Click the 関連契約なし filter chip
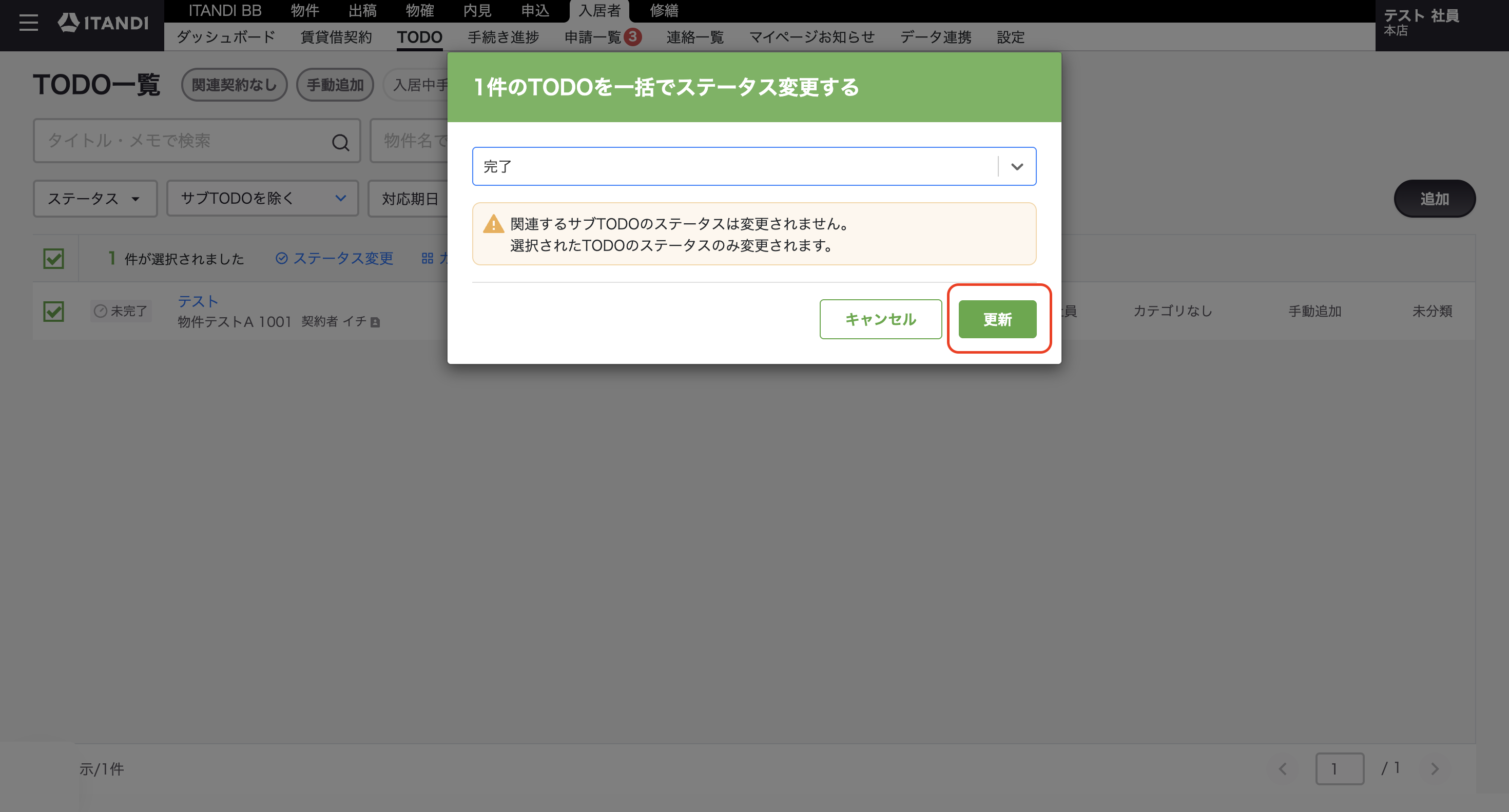1509x812 pixels. [235, 85]
